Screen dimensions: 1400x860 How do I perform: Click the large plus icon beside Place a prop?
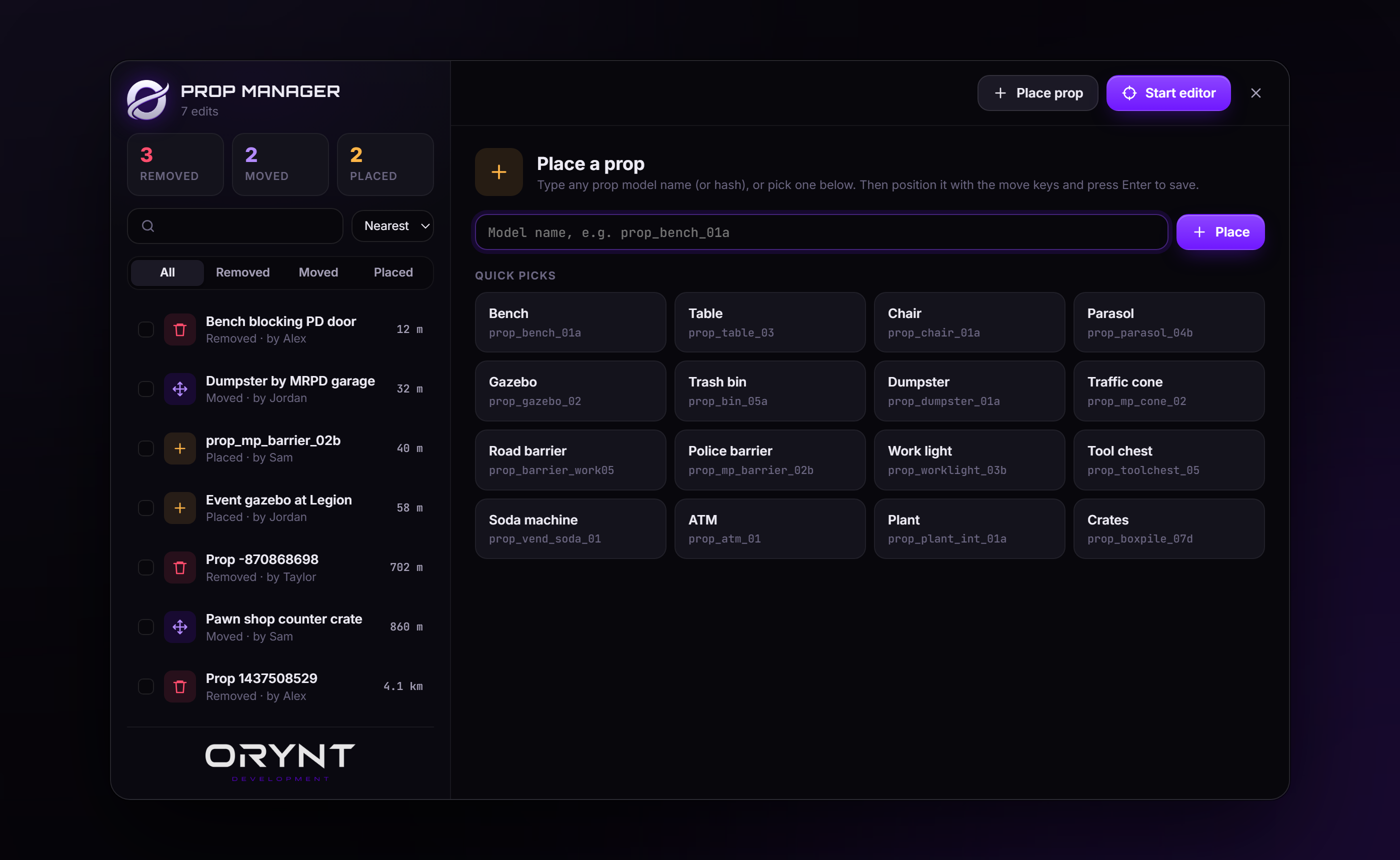(498, 172)
